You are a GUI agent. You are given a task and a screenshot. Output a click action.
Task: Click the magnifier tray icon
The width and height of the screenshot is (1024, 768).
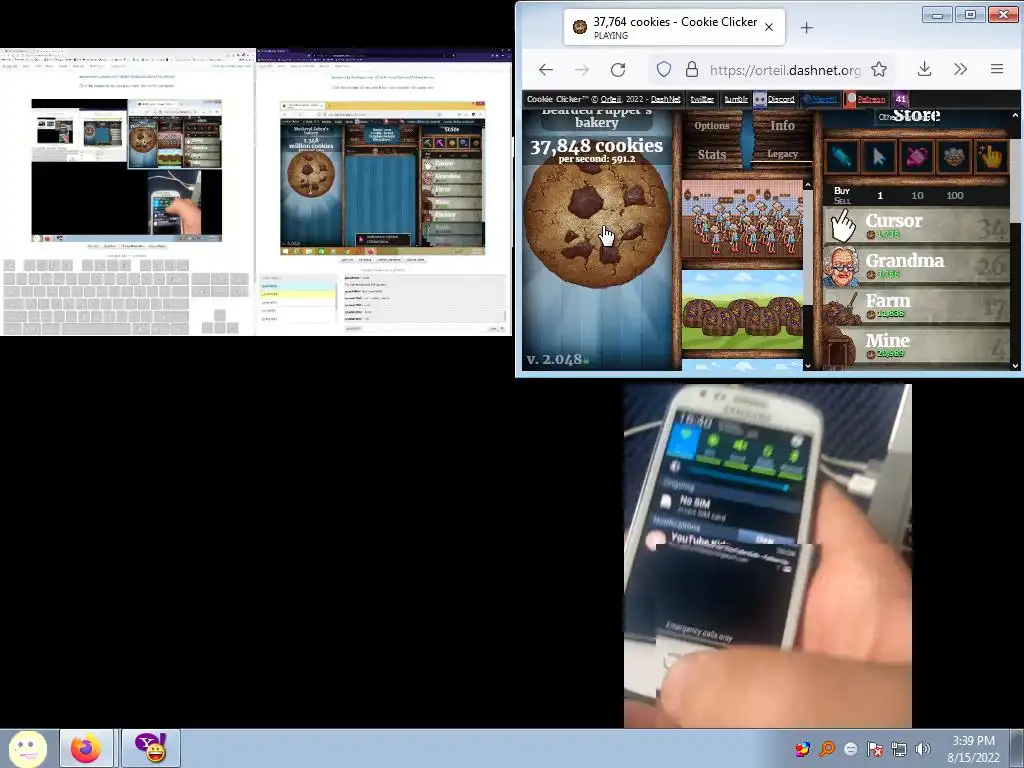point(827,749)
